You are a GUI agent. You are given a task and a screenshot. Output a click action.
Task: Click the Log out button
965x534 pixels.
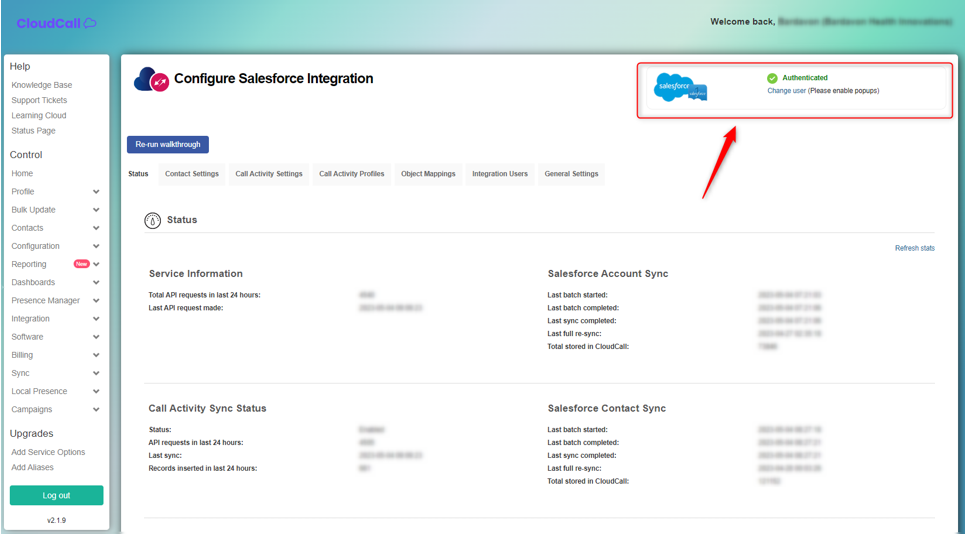click(x=57, y=495)
